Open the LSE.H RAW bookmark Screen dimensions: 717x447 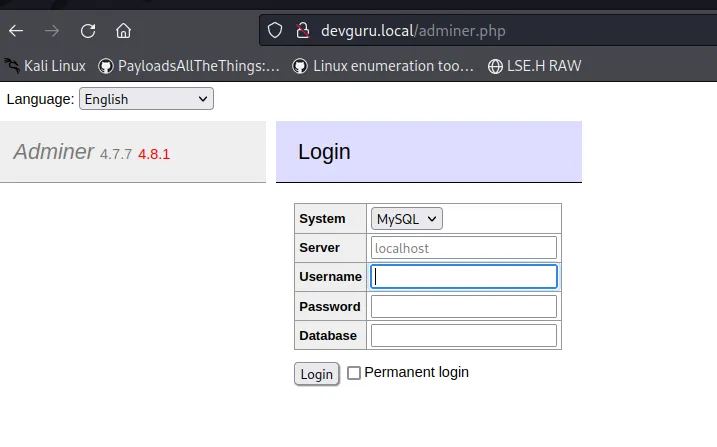click(534, 66)
